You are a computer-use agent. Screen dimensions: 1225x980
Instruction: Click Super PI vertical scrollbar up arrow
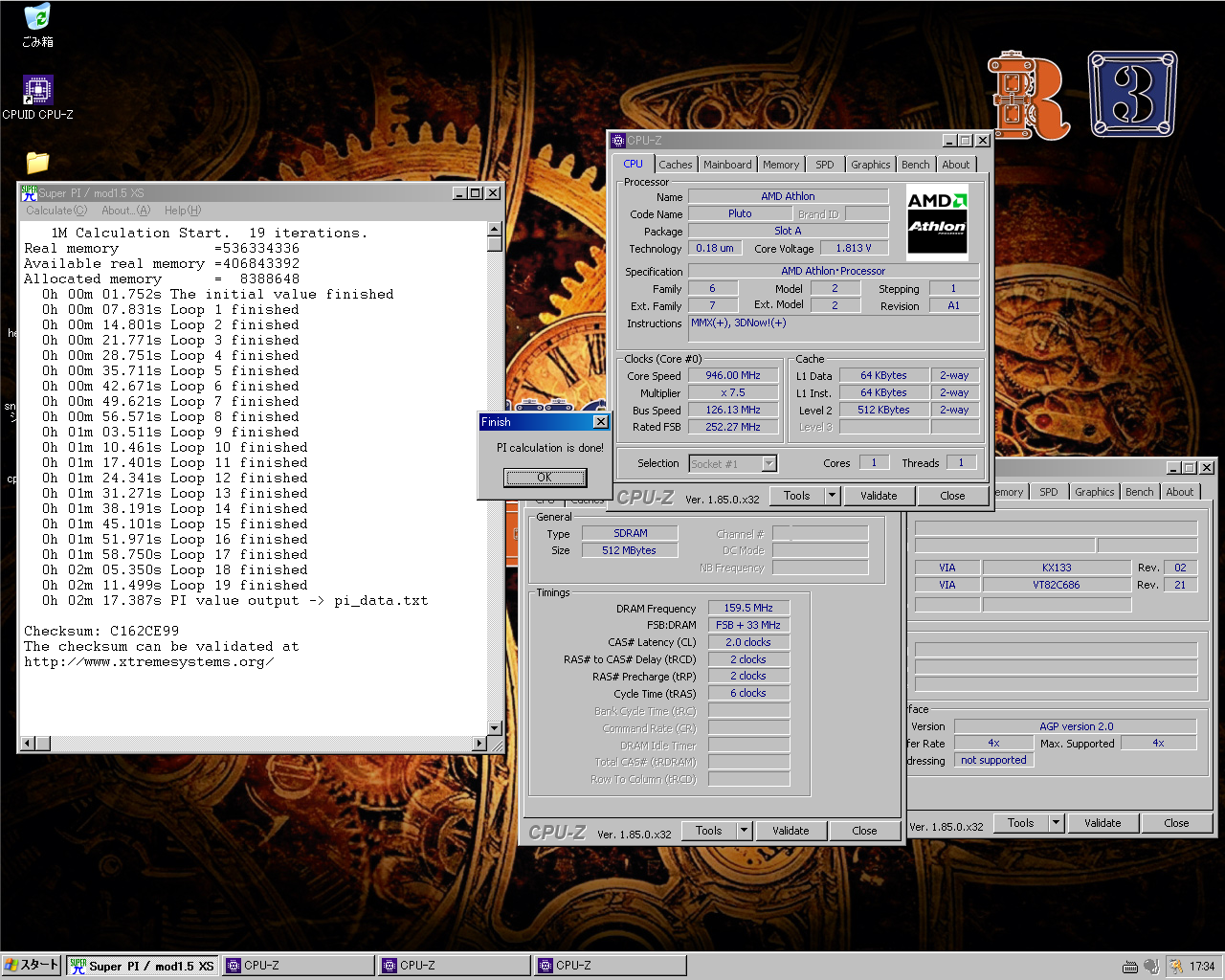point(495,229)
